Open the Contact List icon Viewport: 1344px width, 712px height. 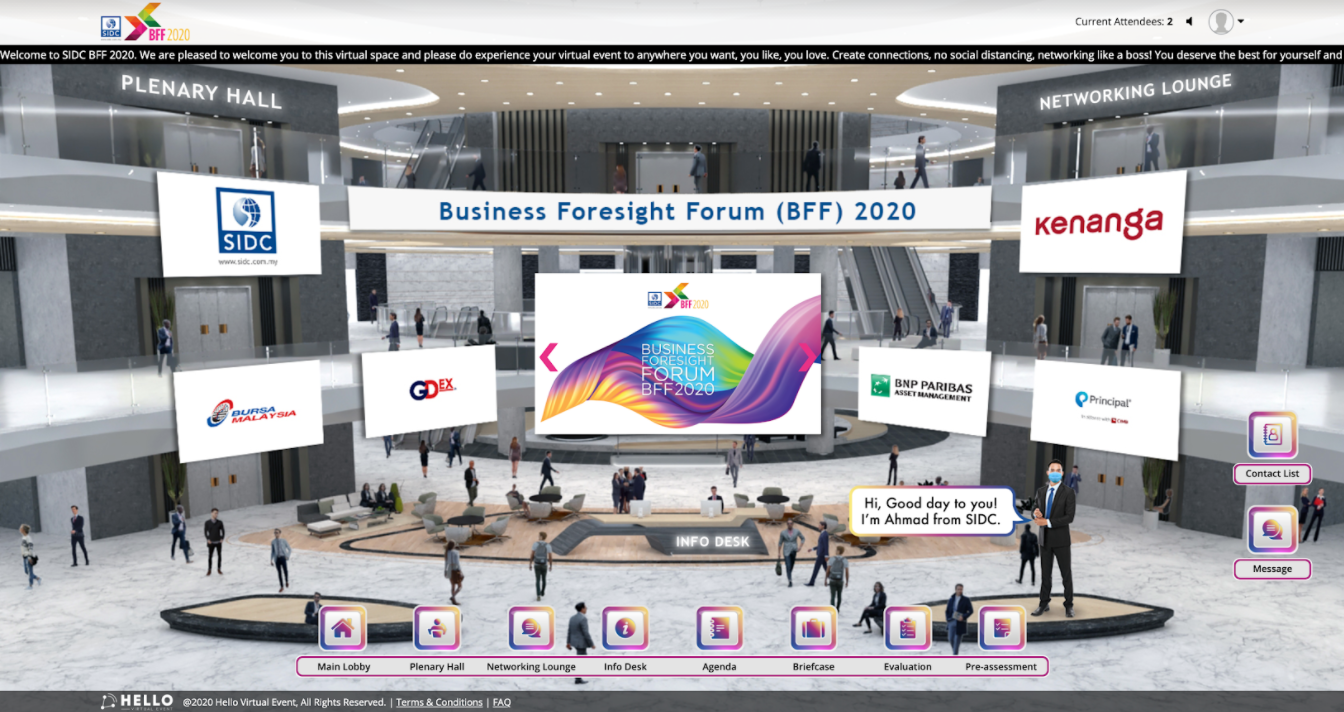(1272, 436)
